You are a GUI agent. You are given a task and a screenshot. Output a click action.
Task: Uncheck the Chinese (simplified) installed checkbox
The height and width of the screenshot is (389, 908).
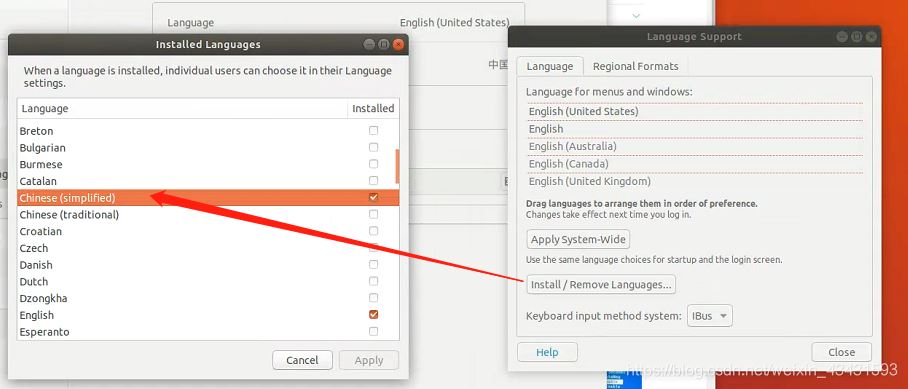[x=374, y=197]
